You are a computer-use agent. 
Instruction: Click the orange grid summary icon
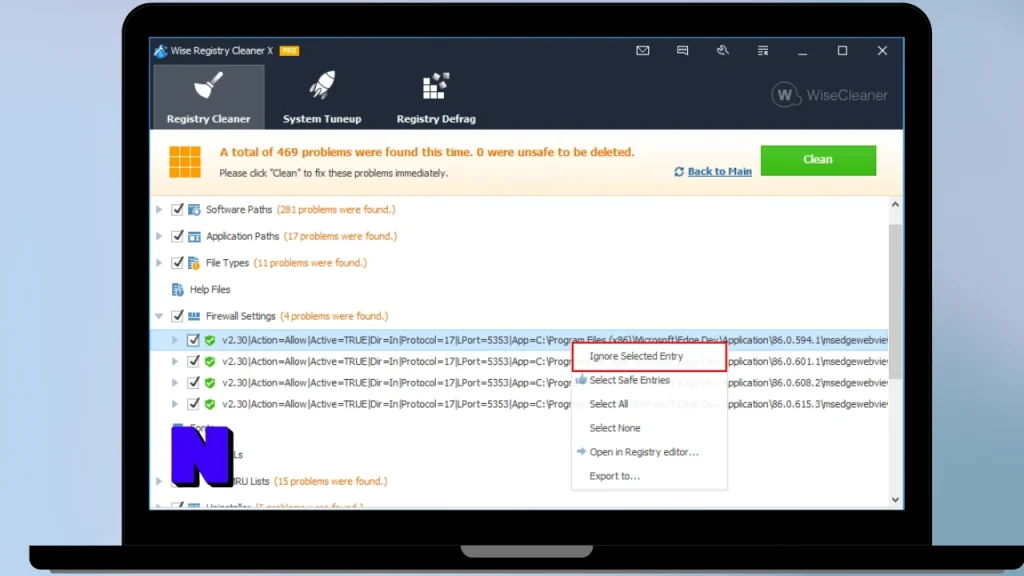pyautogui.click(x=185, y=161)
